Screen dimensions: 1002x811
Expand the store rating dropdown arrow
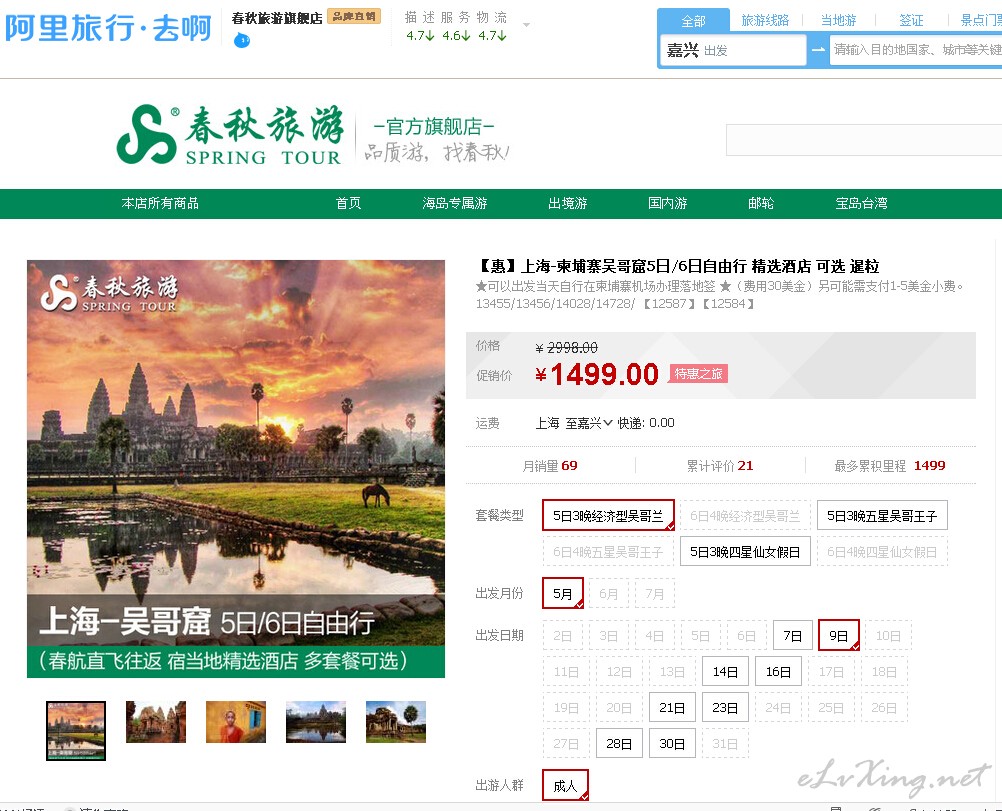[527, 25]
